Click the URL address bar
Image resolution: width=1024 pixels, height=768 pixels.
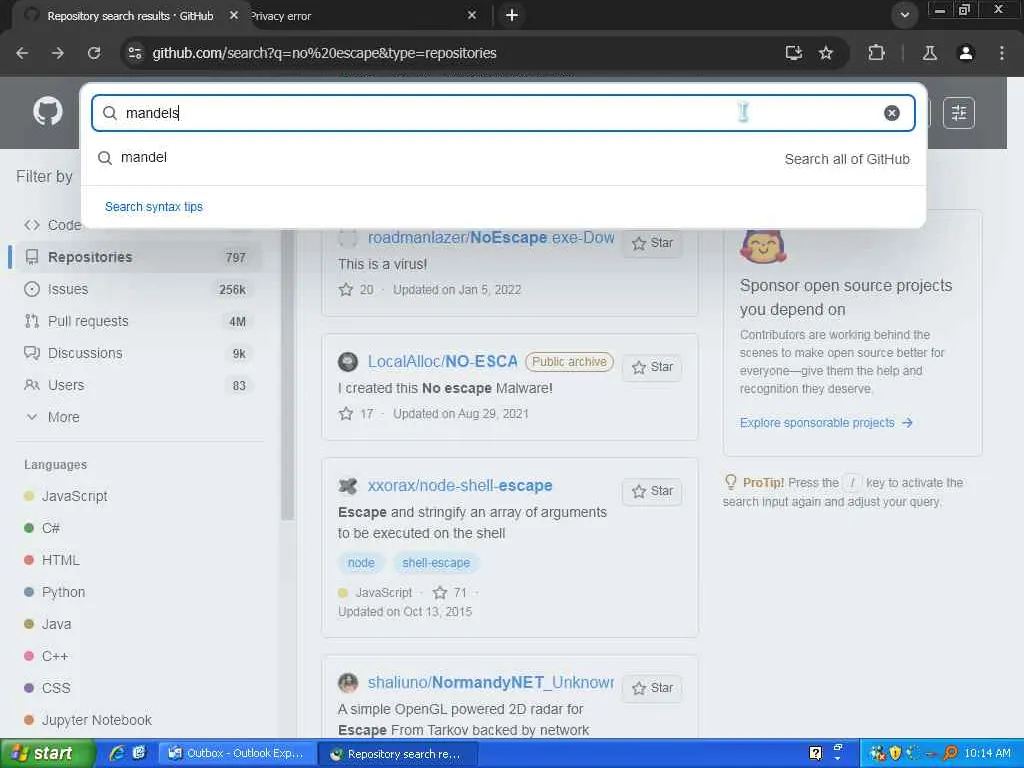457,53
